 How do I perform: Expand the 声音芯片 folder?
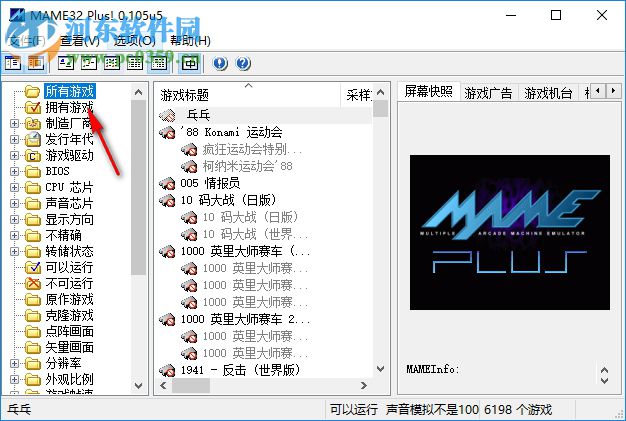pyautogui.click(x=14, y=203)
